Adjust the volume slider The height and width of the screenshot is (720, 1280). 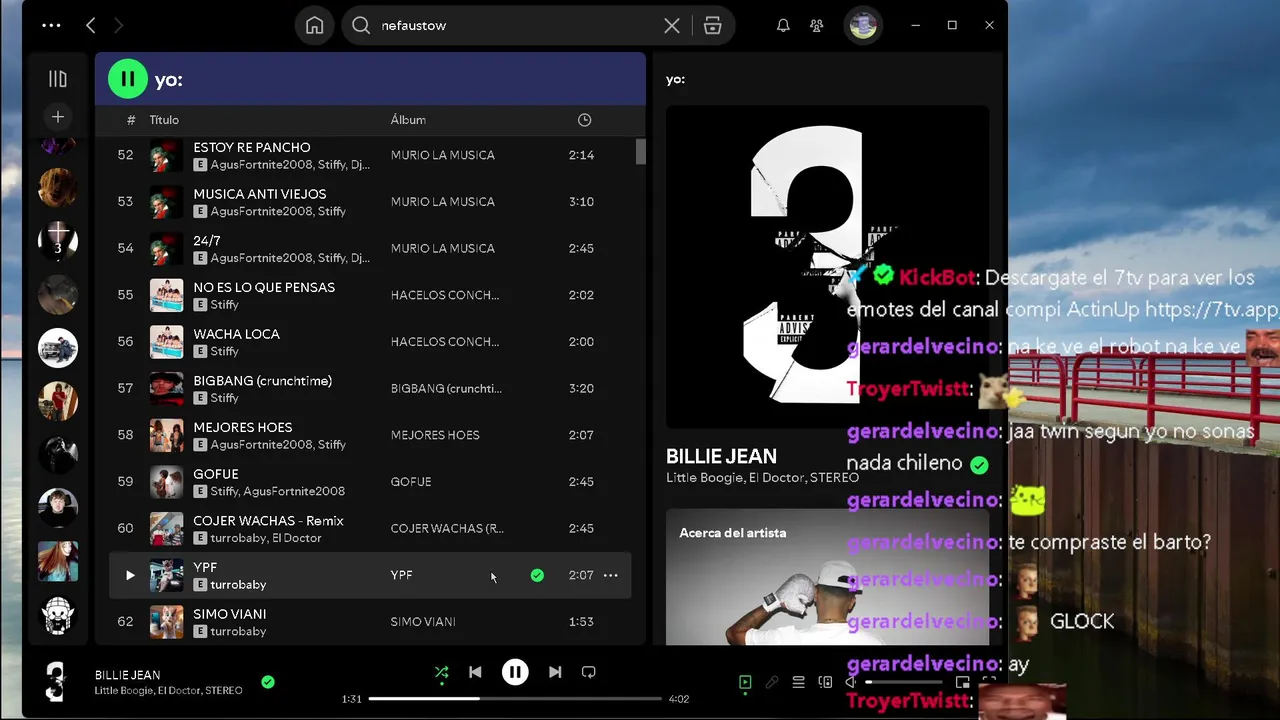click(x=903, y=682)
